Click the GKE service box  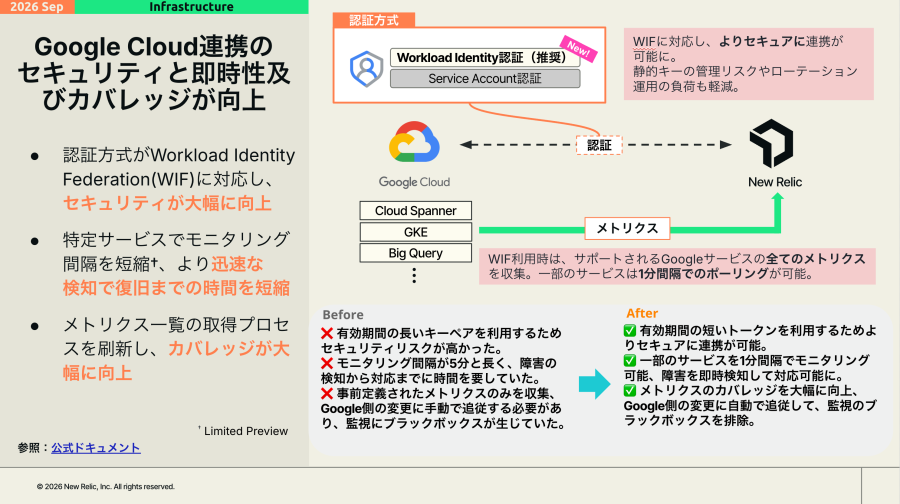tap(416, 232)
